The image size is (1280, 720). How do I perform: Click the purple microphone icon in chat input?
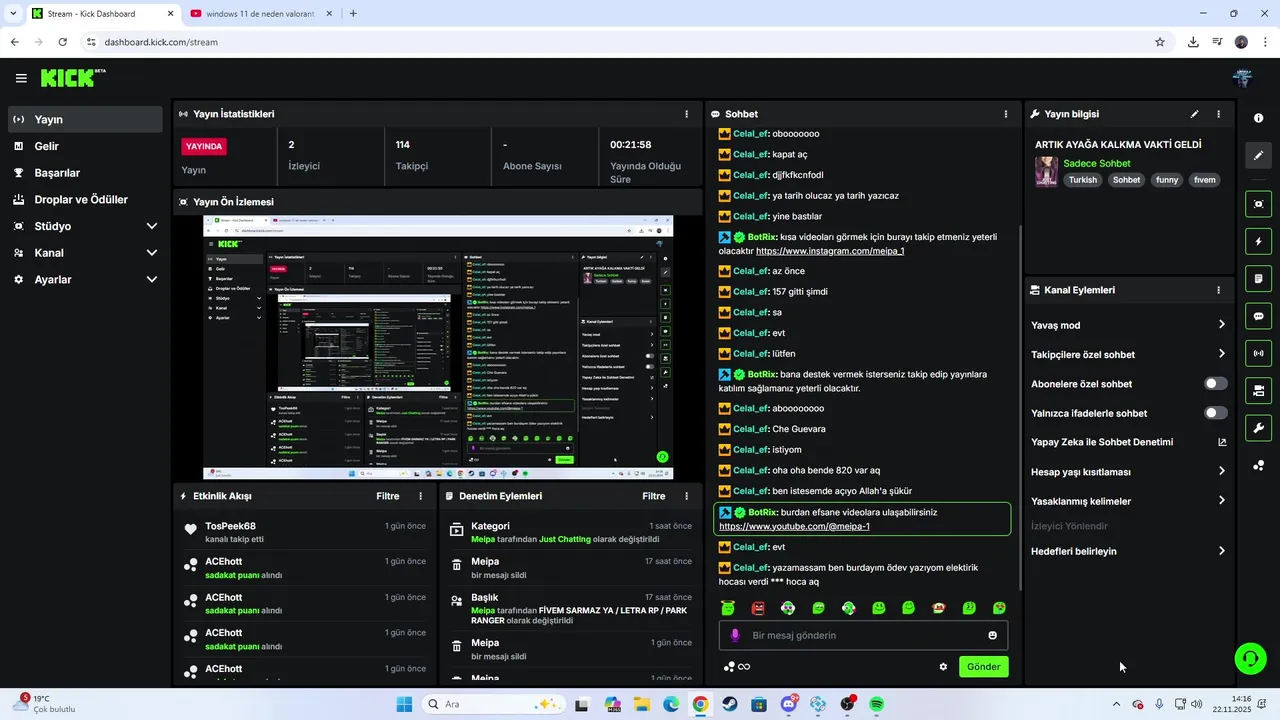click(x=735, y=635)
